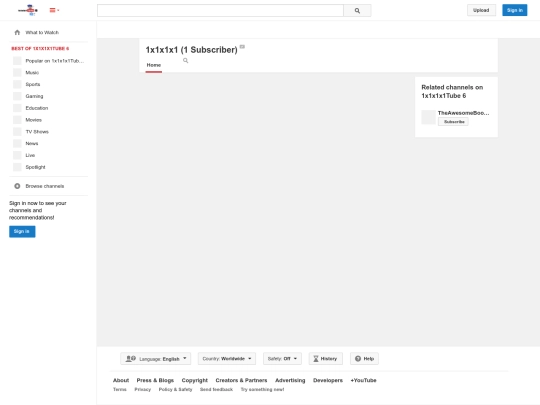Open the guide menu icon beside logo
This screenshot has width=540, height=405.
tap(54, 10)
